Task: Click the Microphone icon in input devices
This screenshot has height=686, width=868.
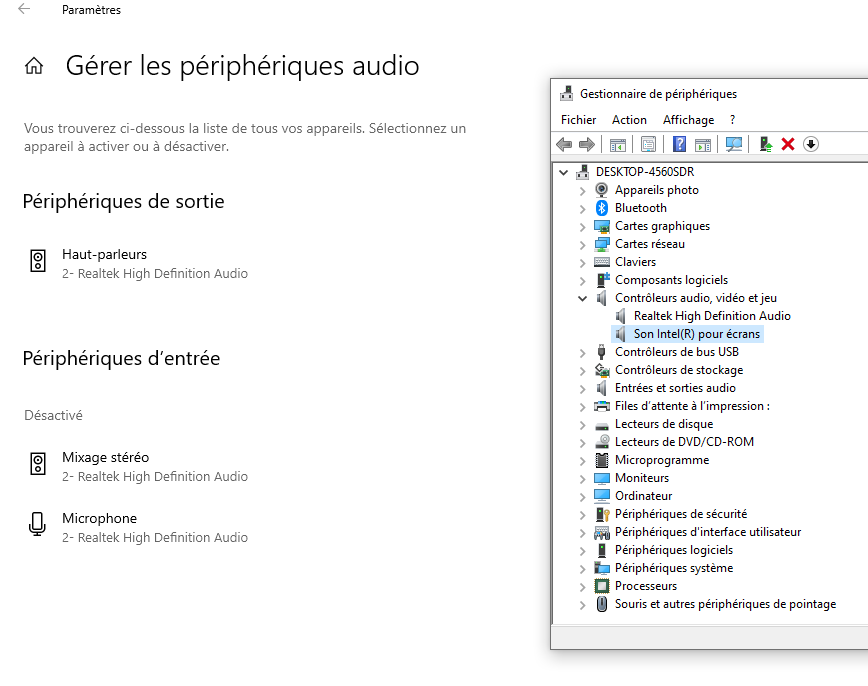Action: (37, 524)
